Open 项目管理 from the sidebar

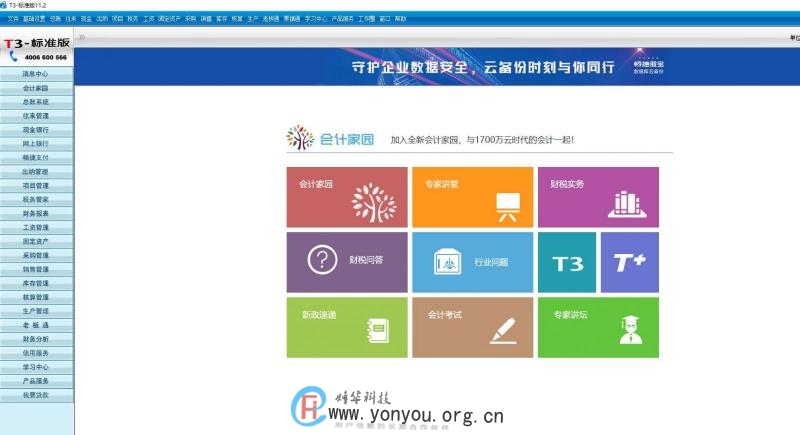(x=36, y=186)
